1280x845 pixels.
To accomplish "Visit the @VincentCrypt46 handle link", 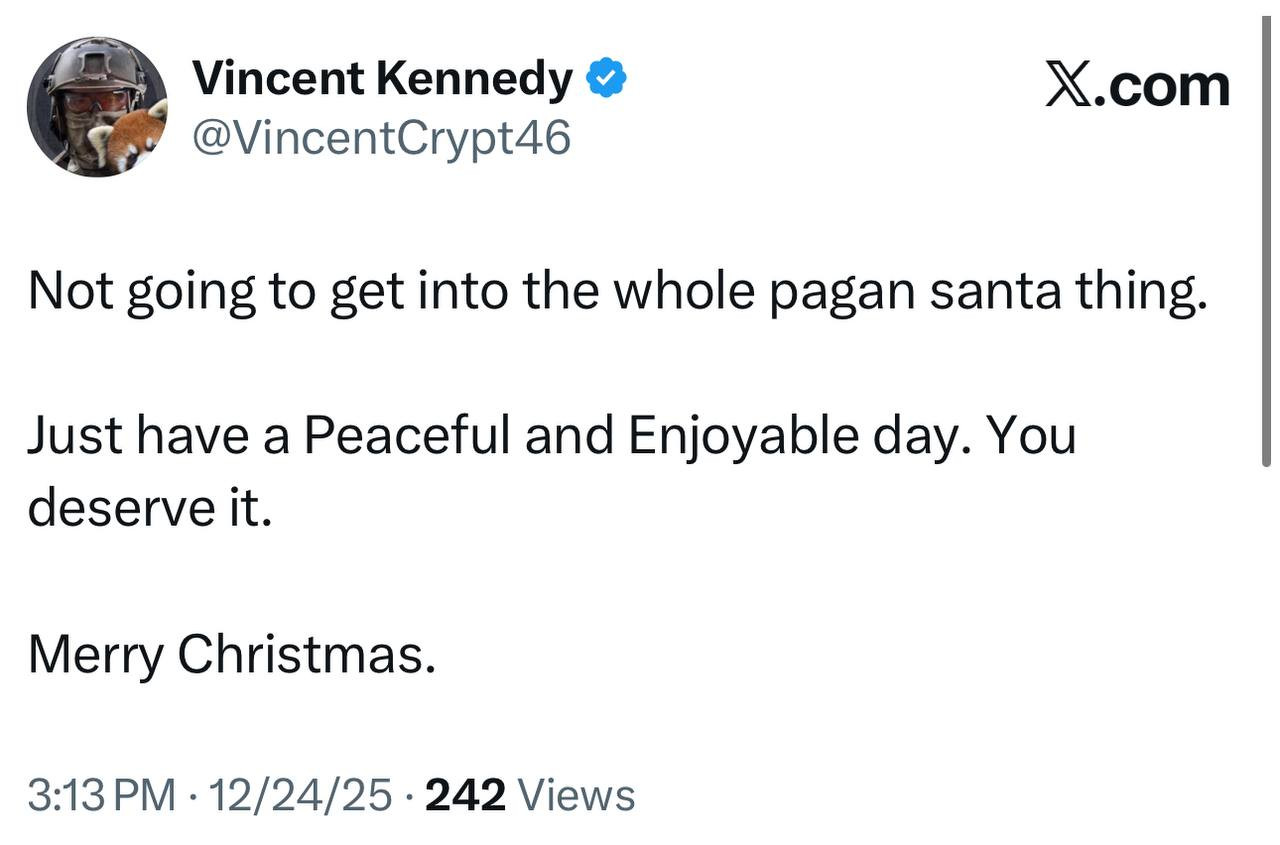I will pyautogui.click(x=381, y=137).
